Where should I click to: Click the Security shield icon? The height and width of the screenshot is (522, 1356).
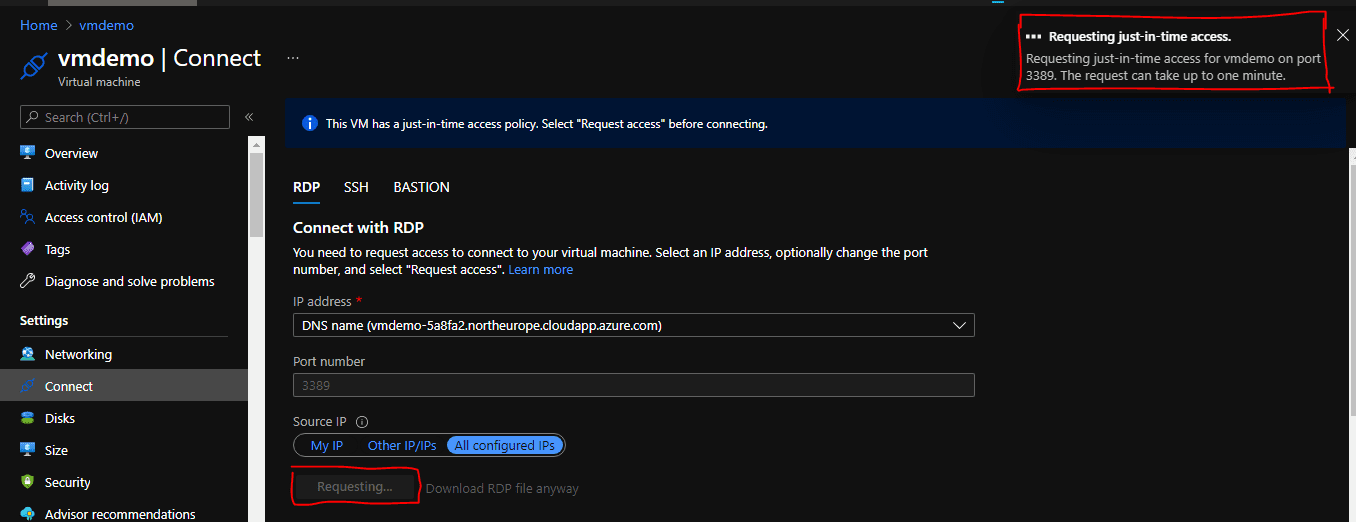[28, 482]
